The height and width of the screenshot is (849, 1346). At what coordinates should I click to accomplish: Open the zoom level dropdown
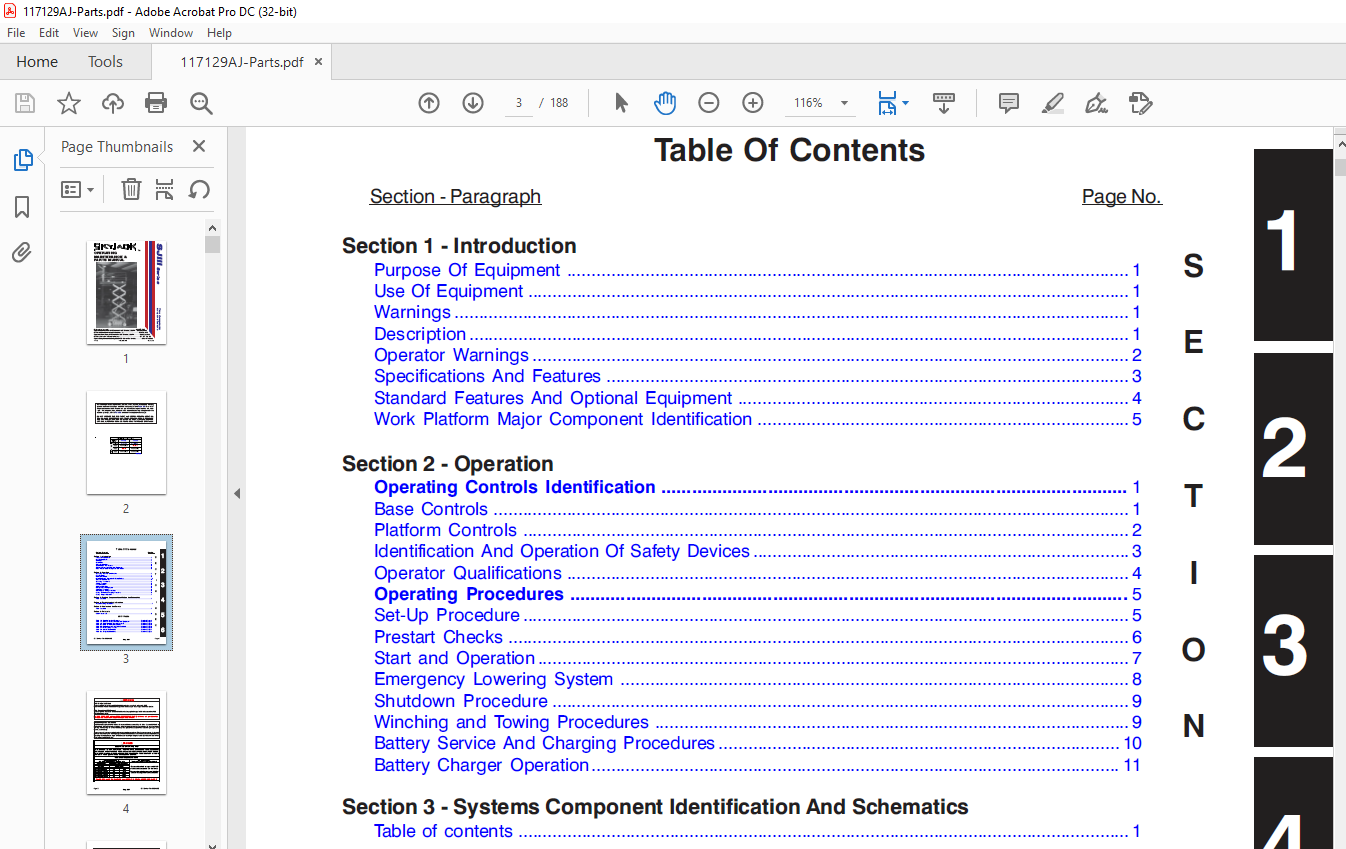(844, 103)
